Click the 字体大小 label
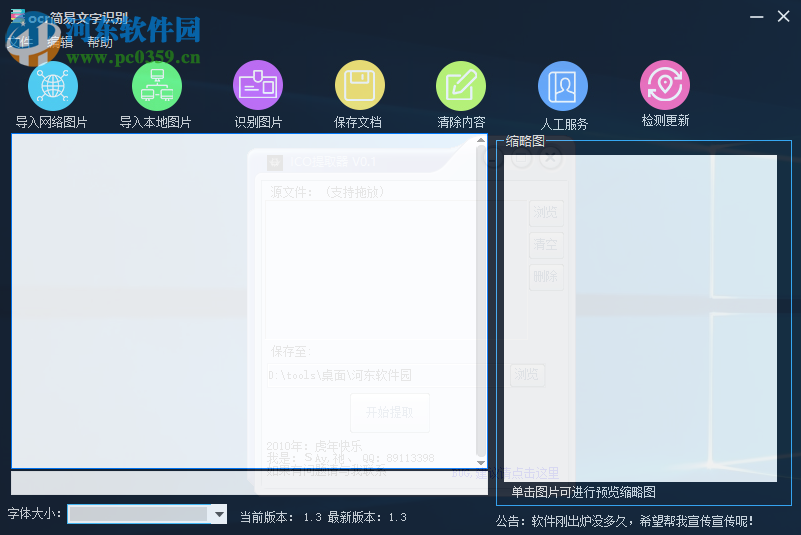Image resolution: width=801 pixels, height=535 pixels. click(34, 514)
